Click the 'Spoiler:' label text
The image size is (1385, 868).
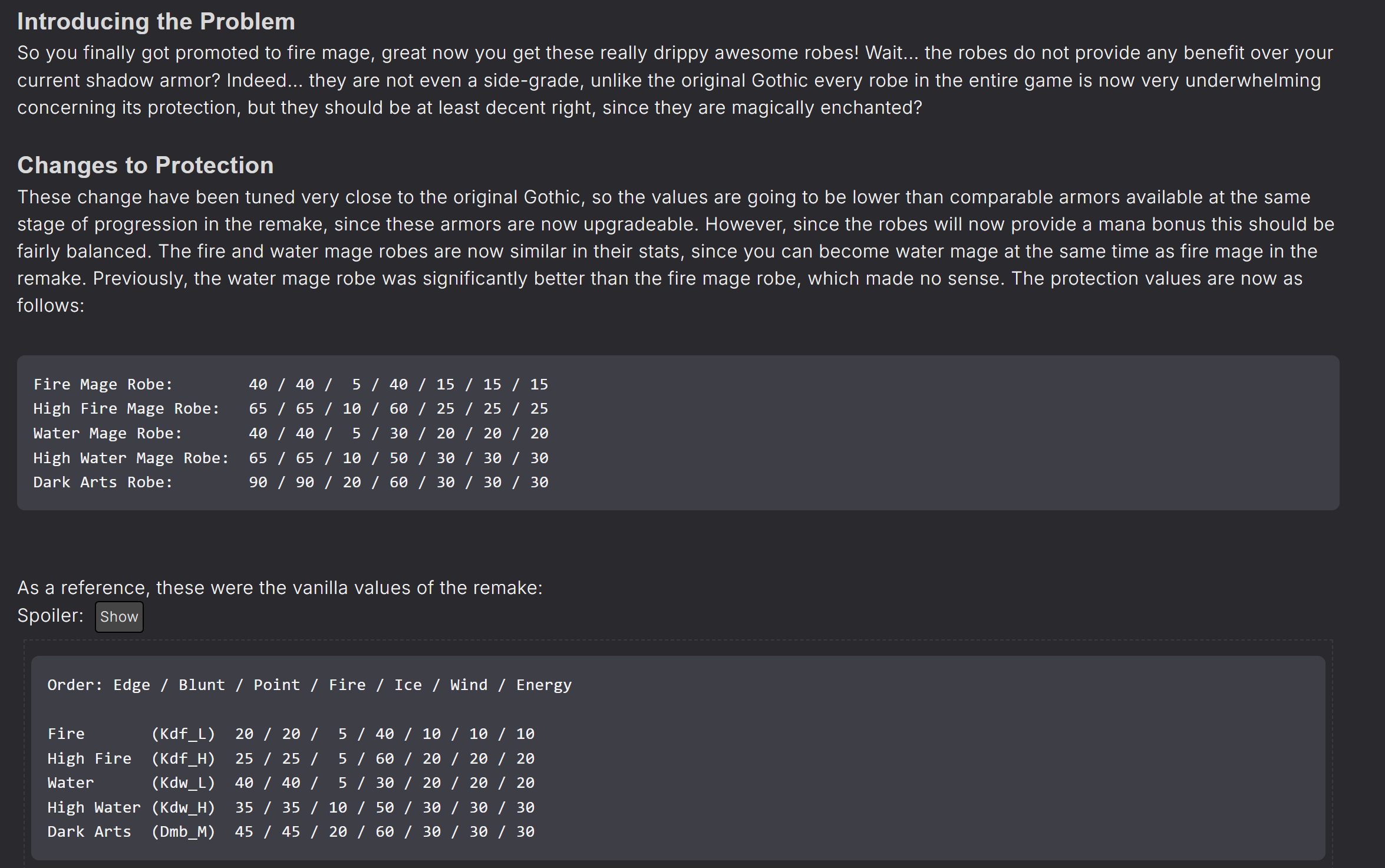coord(50,615)
